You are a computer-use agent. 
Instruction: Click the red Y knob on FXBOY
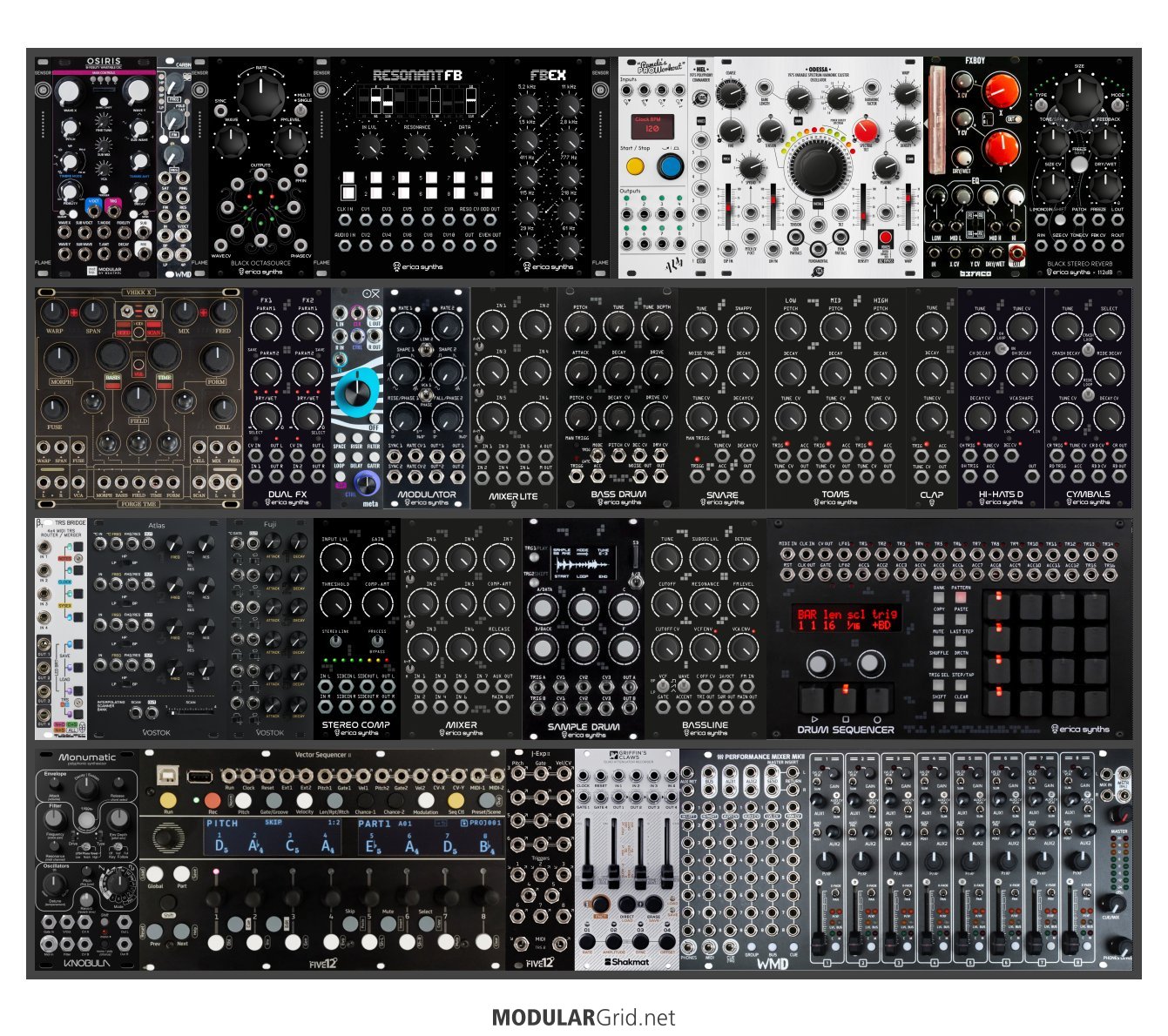[x=1001, y=147]
